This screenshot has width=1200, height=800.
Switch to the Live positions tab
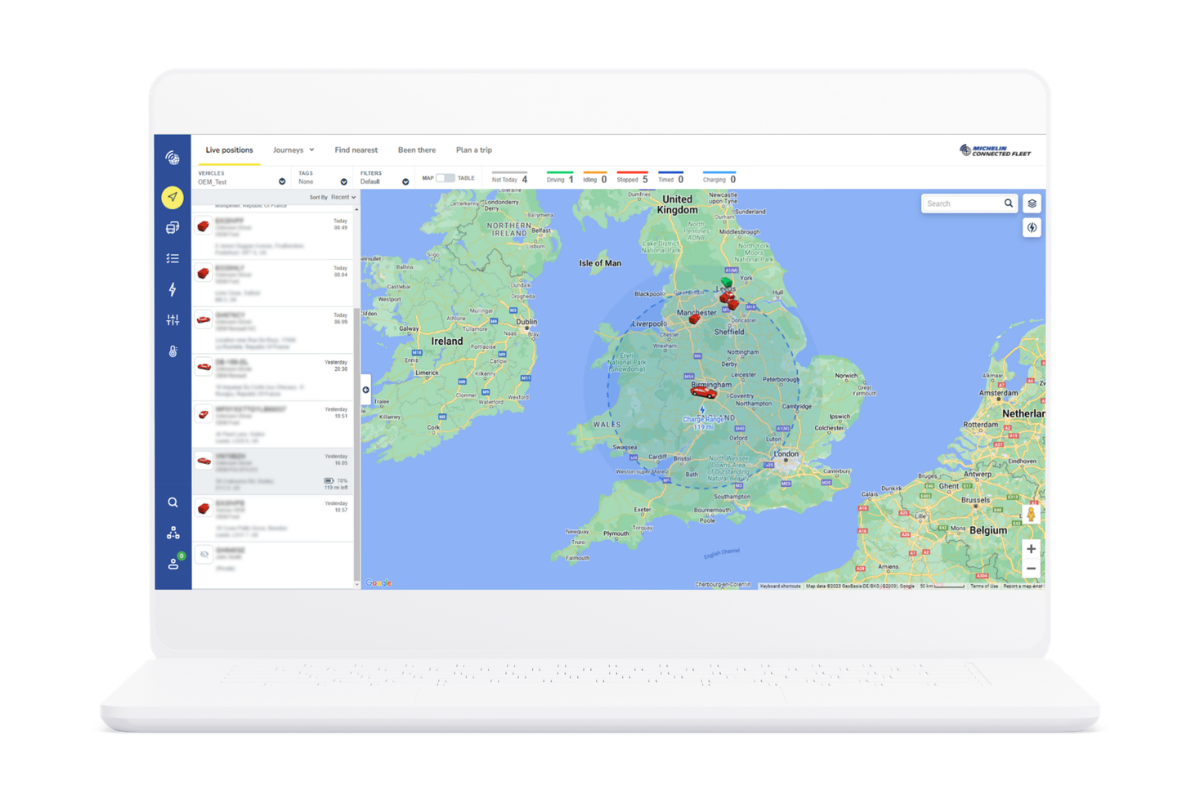229,150
